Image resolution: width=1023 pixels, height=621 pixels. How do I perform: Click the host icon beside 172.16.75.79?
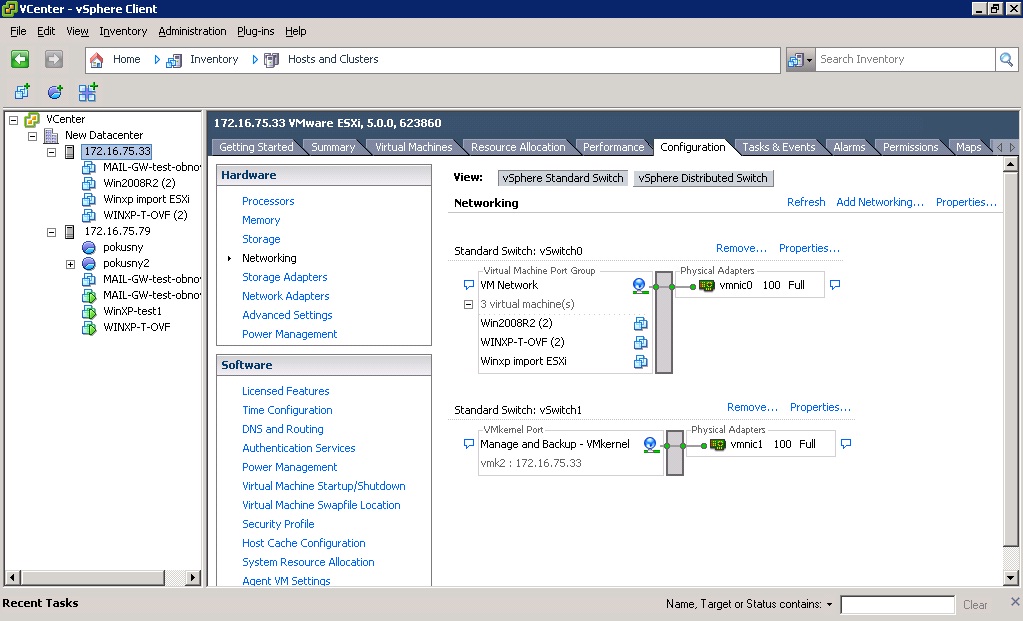point(70,232)
